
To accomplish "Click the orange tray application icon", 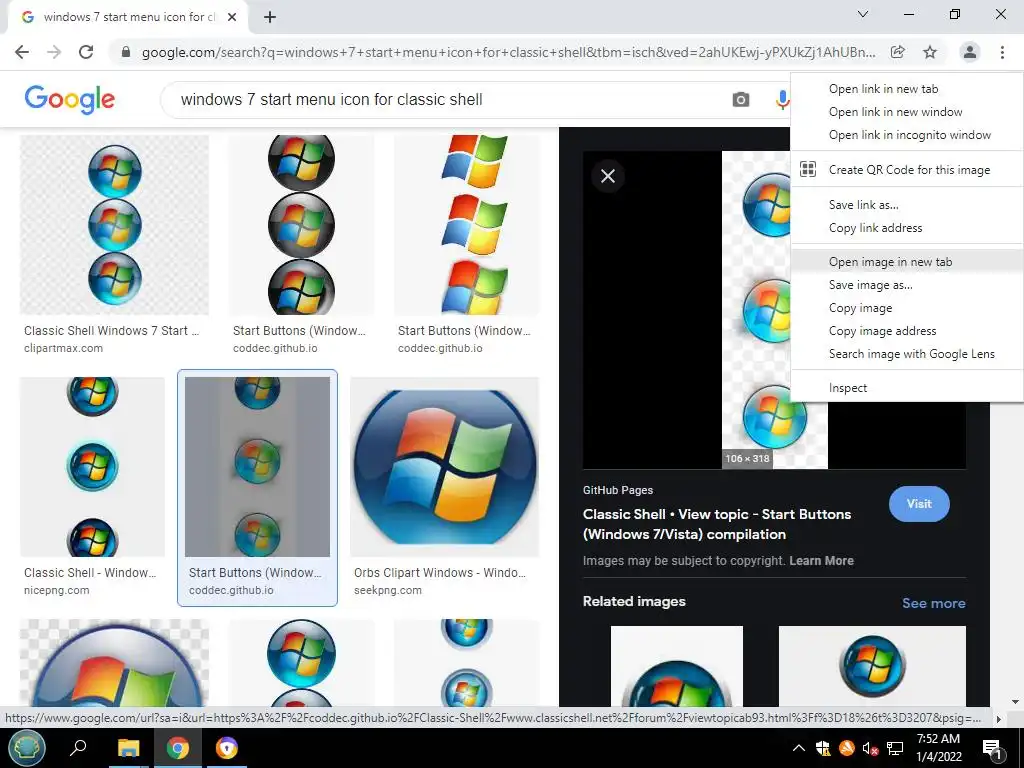I will tap(846, 748).
